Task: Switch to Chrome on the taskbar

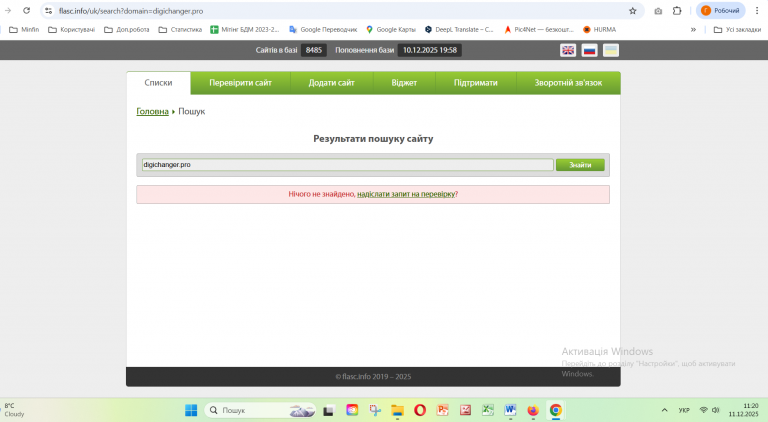Action: coord(555,410)
